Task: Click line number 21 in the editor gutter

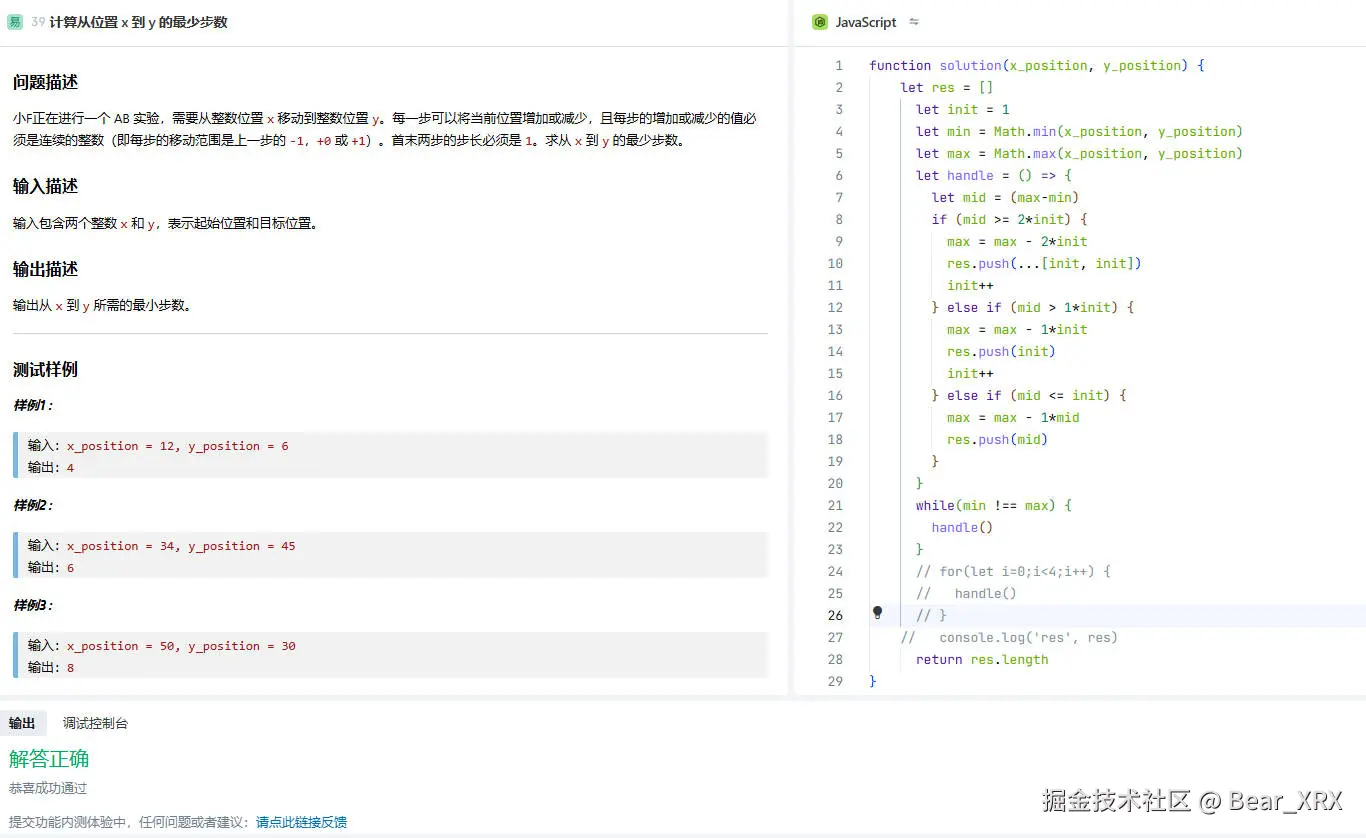Action: point(835,505)
